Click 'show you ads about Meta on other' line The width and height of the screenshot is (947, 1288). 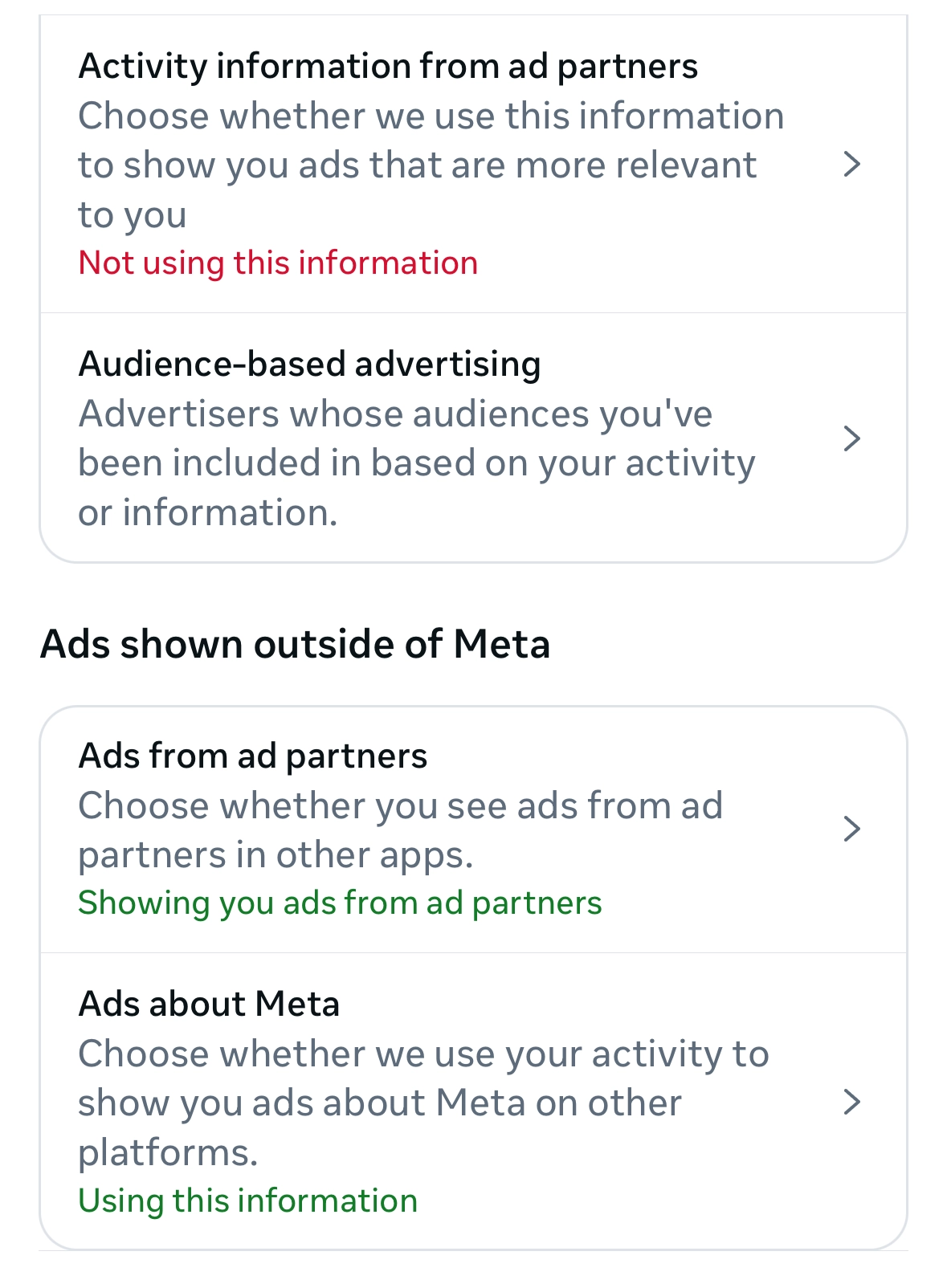pyautogui.click(x=379, y=1103)
